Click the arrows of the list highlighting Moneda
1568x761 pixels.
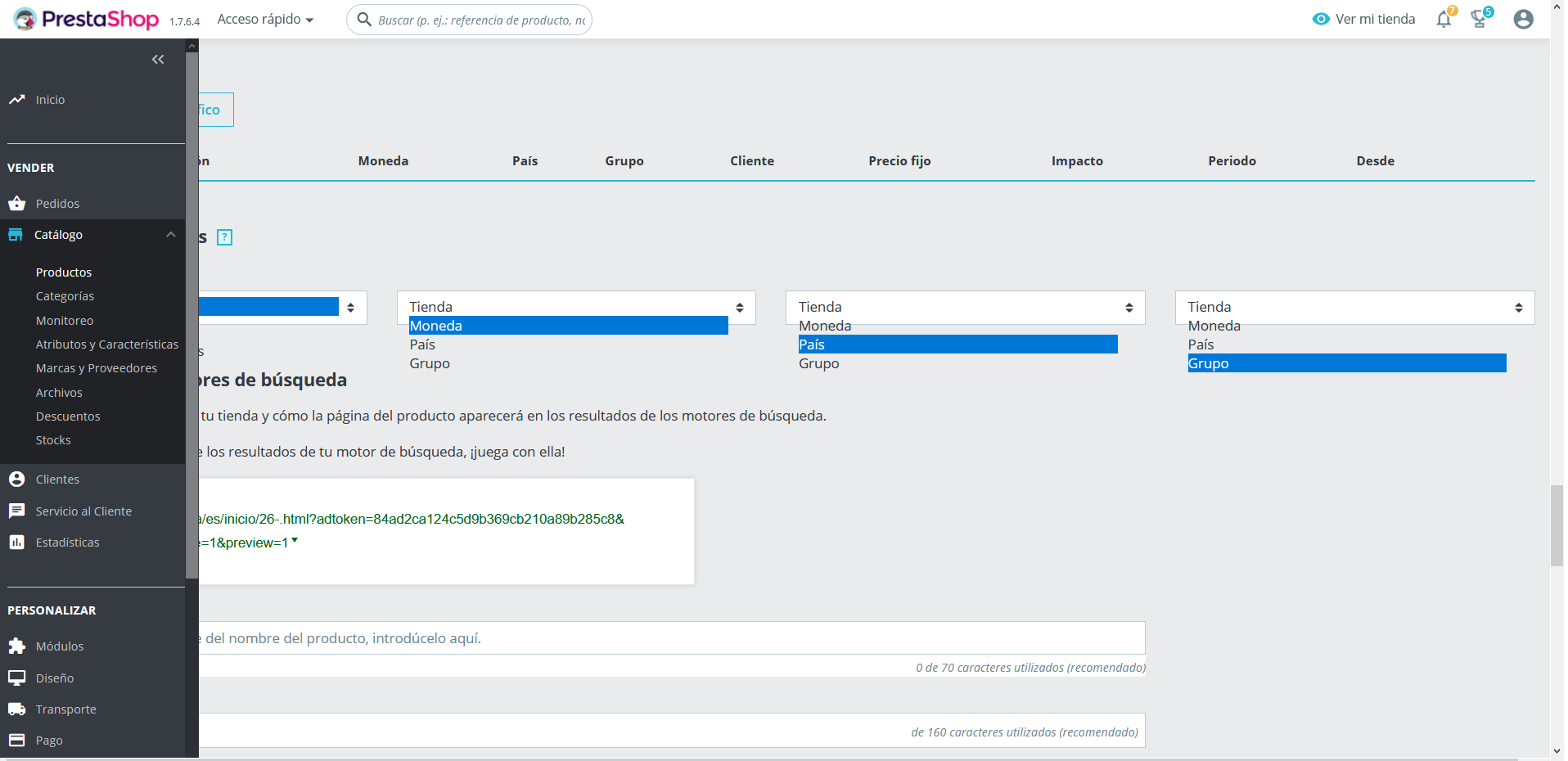(x=740, y=308)
